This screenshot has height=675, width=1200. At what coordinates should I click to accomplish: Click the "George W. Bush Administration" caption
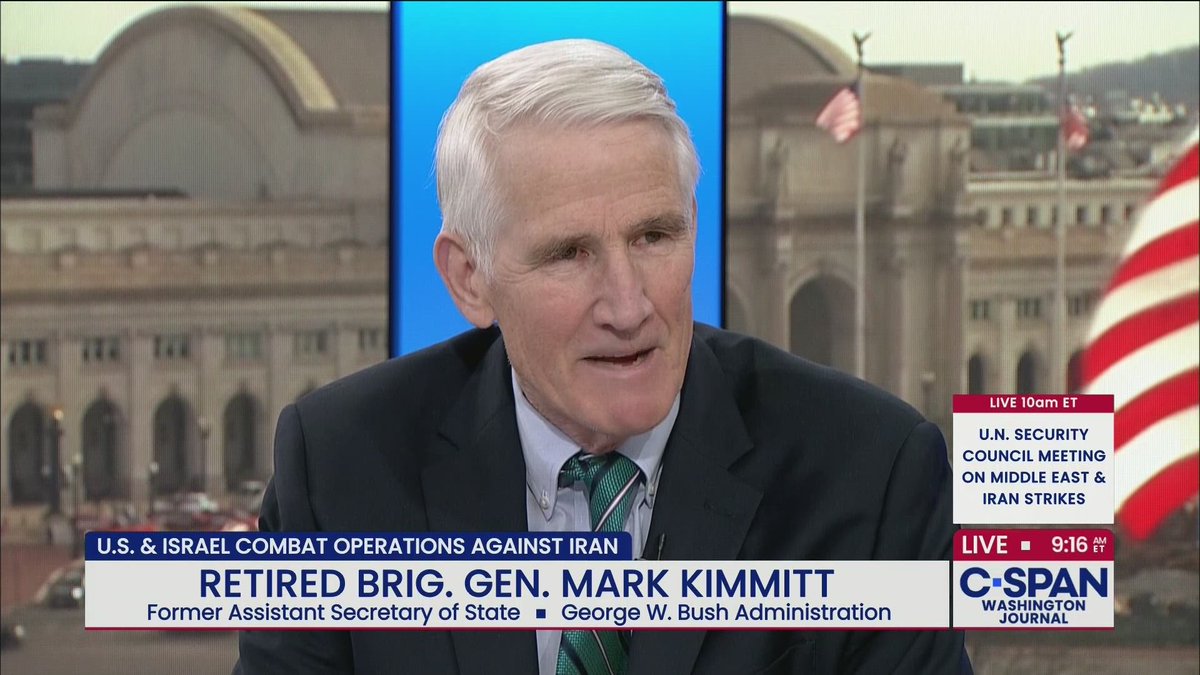726,612
